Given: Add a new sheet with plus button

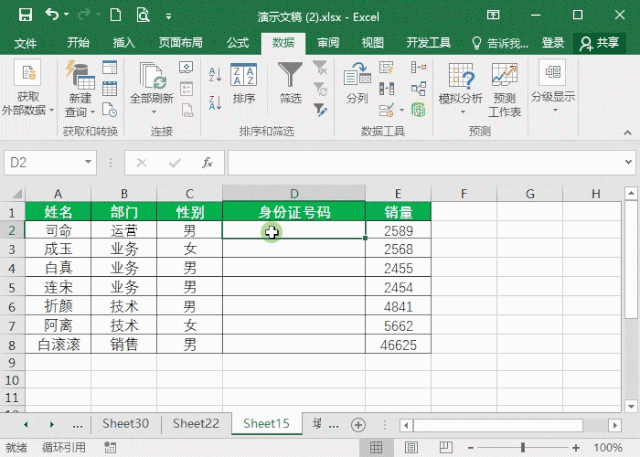Looking at the screenshot, I should pyautogui.click(x=358, y=424).
